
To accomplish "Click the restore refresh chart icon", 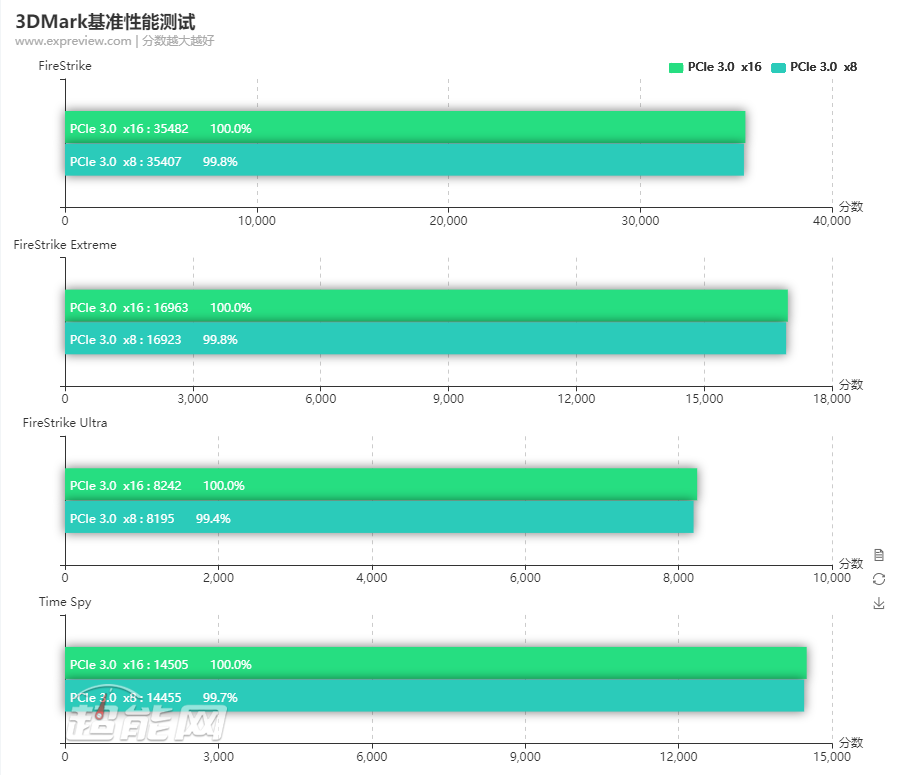I will pos(879,579).
